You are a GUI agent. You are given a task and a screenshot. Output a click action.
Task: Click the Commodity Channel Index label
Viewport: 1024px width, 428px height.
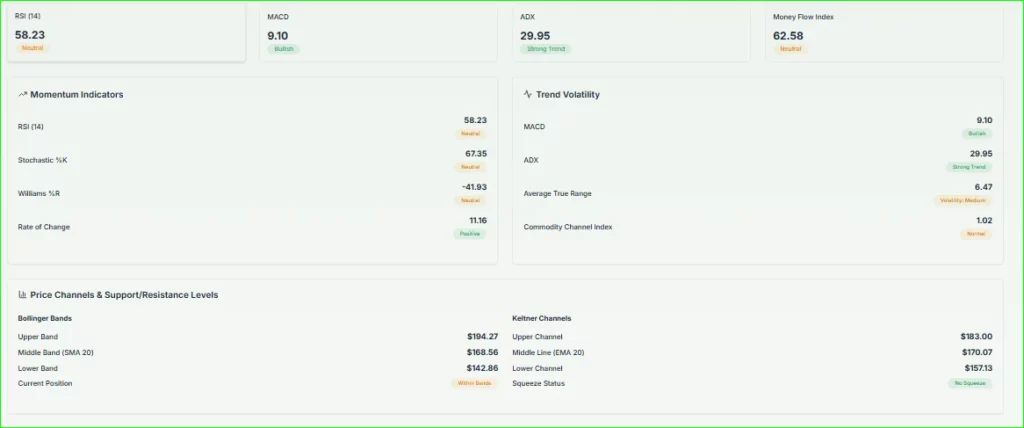[x=568, y=227]
